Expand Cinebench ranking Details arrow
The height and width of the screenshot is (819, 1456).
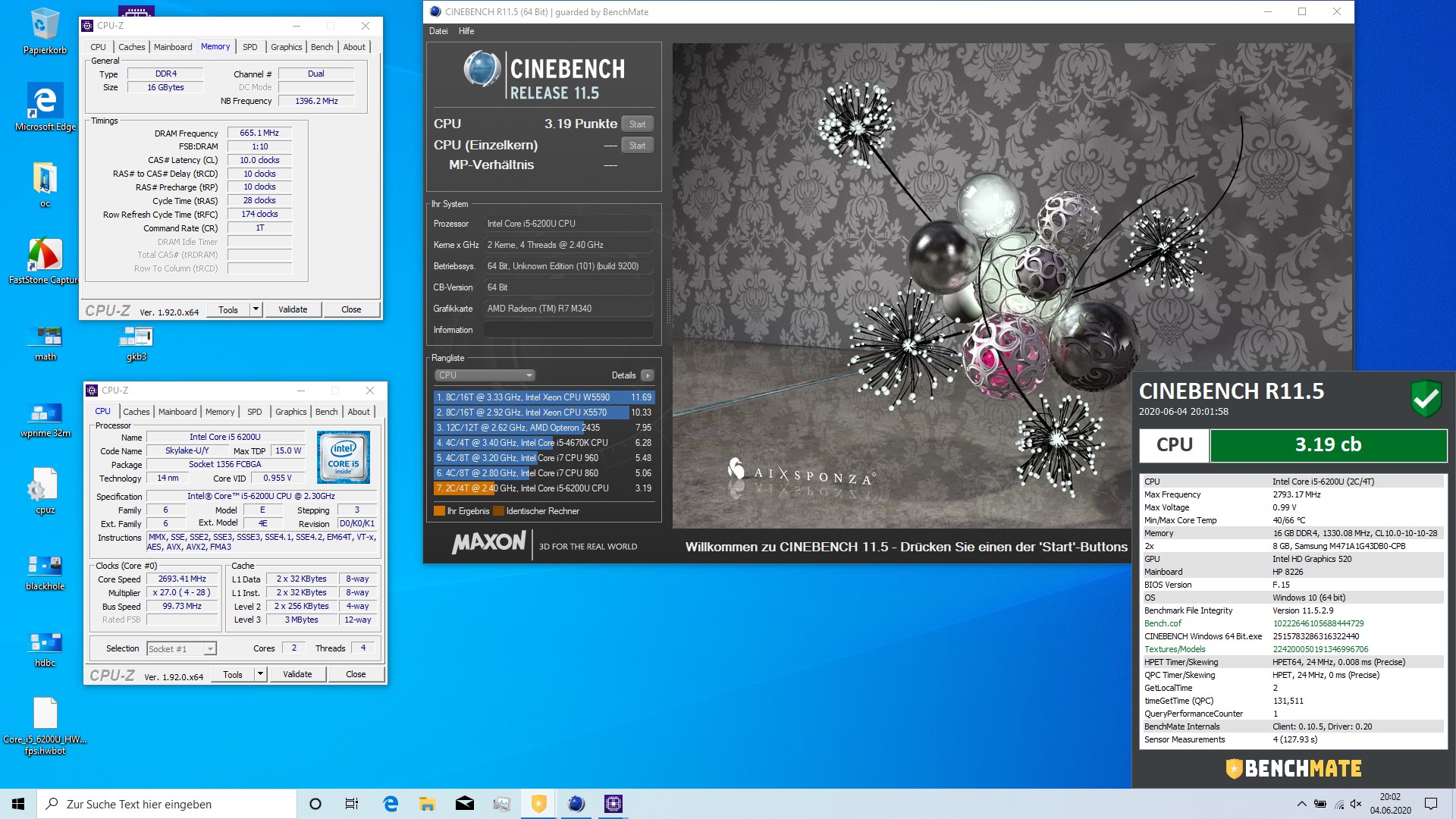pos(647,375)
